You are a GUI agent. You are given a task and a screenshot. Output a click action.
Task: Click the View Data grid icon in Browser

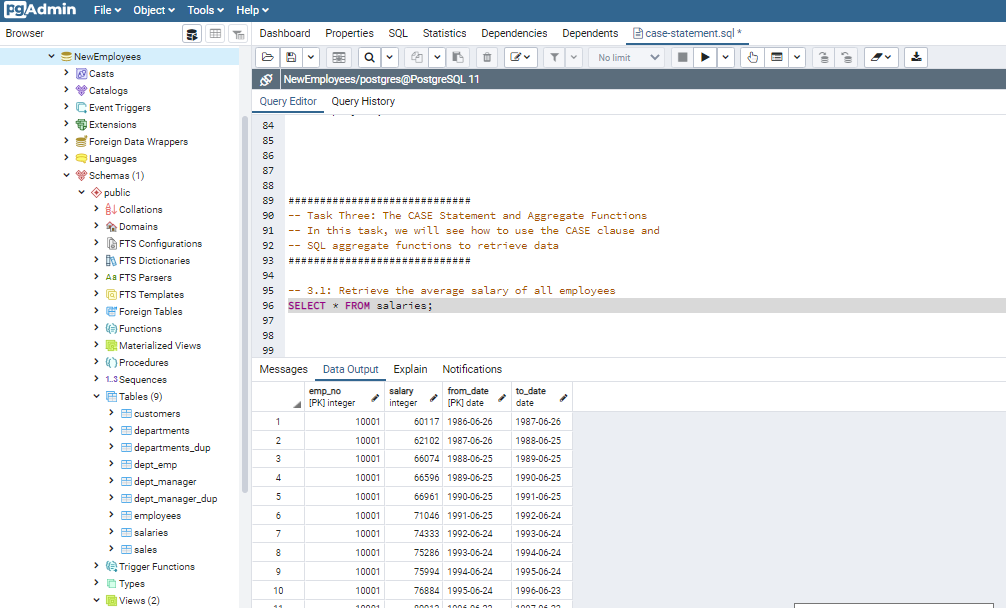click(x=215, y=34)
